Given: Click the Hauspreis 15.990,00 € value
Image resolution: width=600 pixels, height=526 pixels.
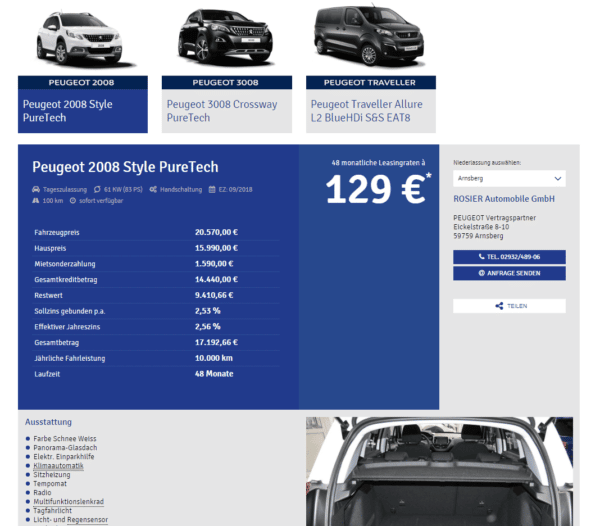Looking at the screenshot, I should 216,248.
